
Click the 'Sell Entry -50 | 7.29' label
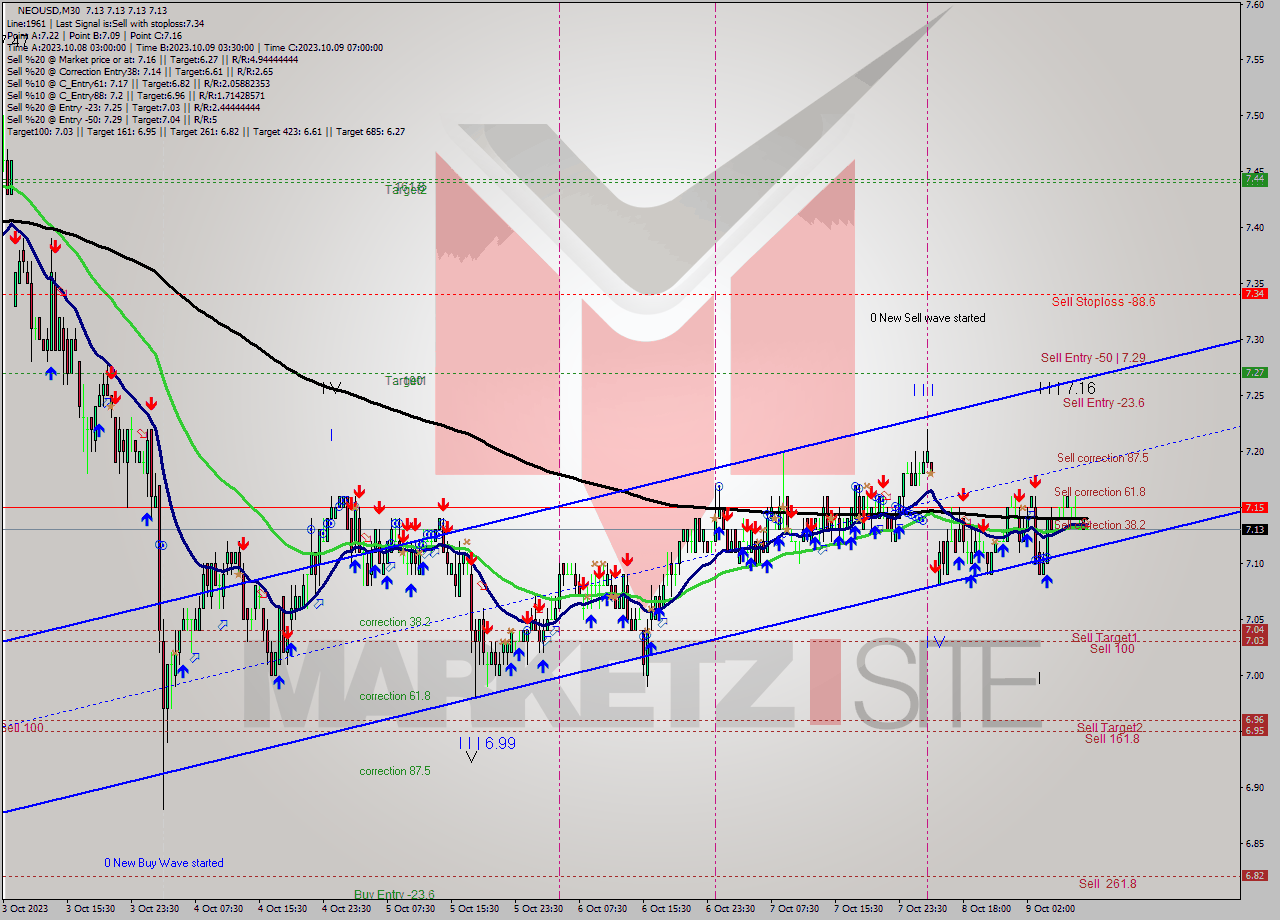(1093, 358)
